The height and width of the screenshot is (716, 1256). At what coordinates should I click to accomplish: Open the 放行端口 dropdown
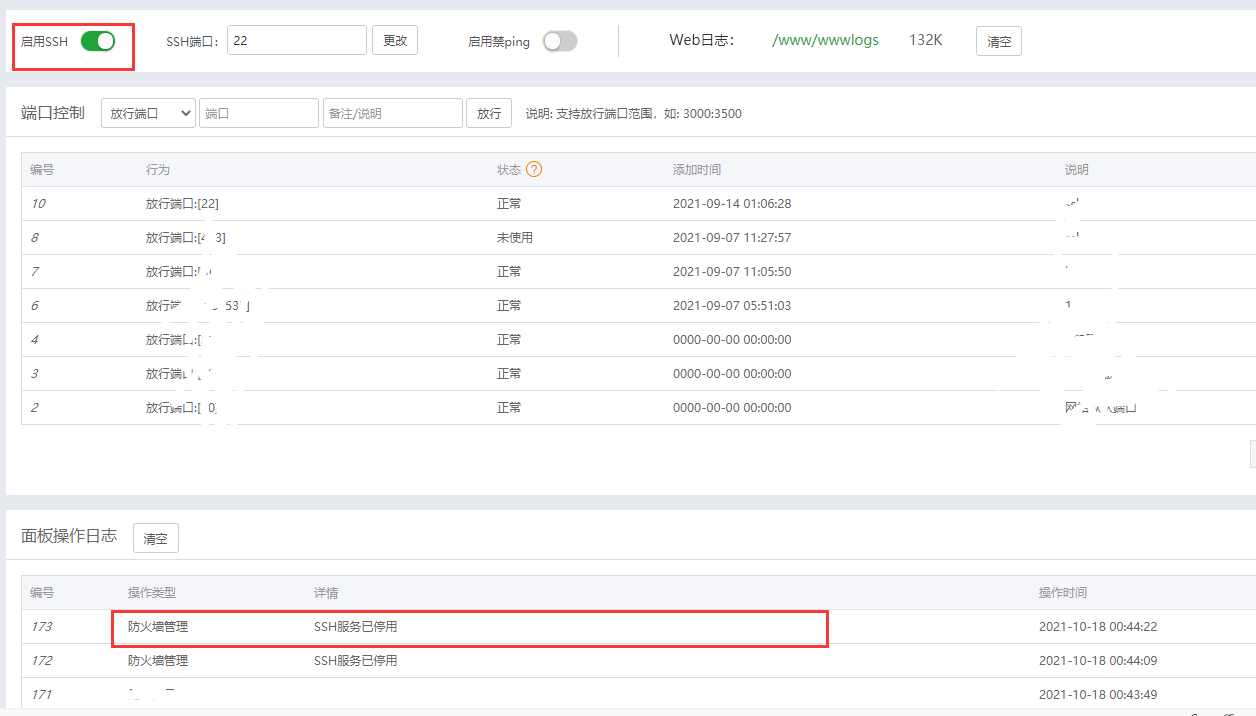tap(148, 113)
